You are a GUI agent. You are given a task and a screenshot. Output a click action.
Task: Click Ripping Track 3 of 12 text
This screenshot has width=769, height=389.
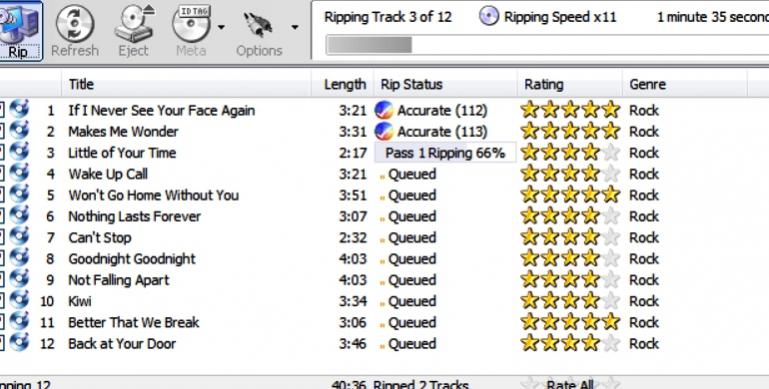tap(387, 17)
